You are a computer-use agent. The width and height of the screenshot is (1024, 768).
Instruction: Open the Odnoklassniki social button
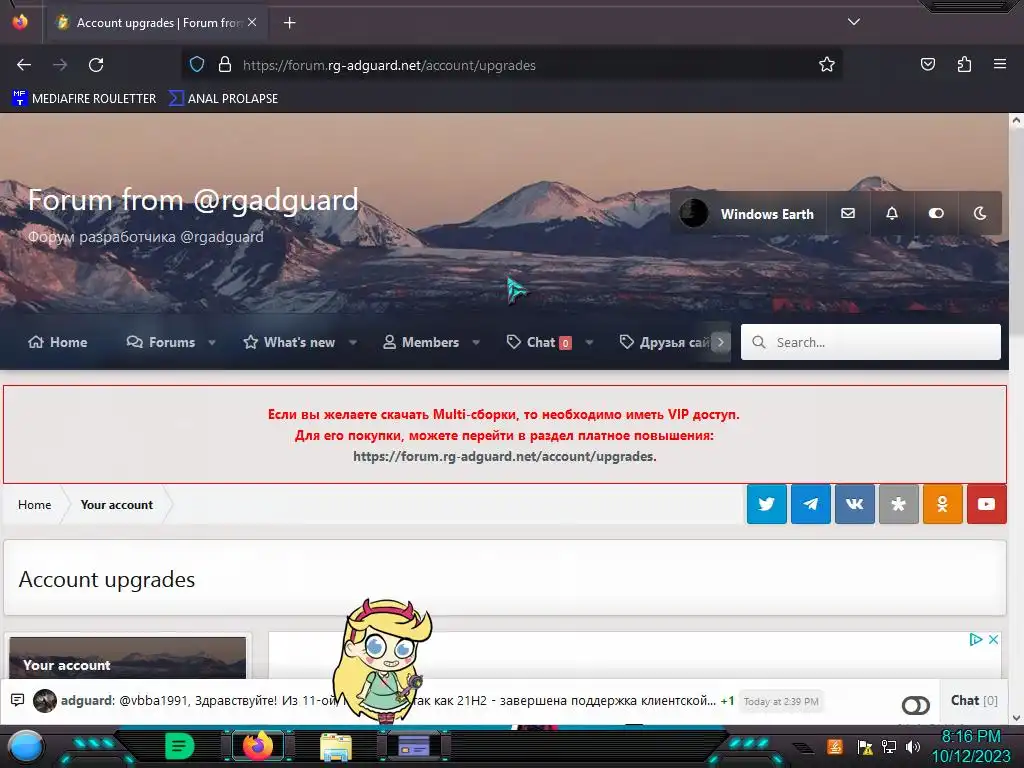[942, 504]
